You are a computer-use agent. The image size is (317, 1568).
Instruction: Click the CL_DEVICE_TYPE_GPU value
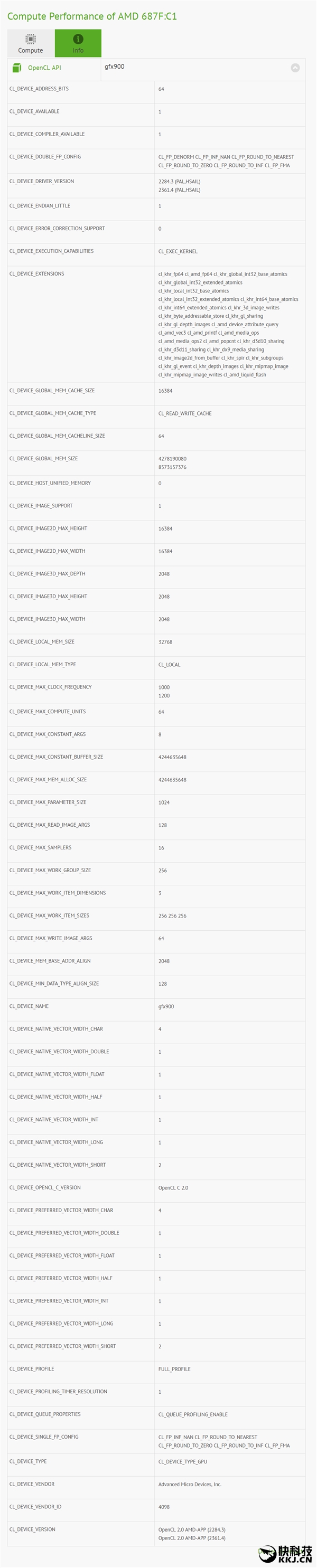click(182, 1461)
